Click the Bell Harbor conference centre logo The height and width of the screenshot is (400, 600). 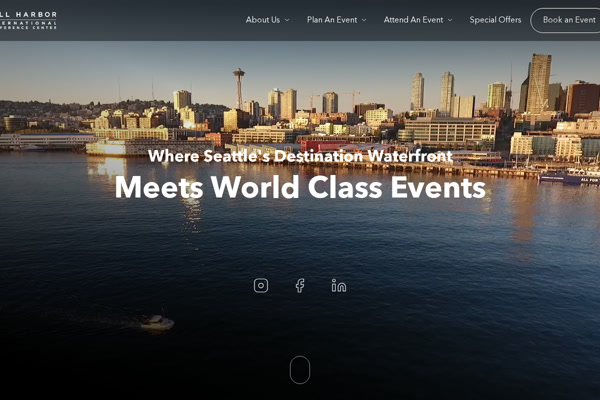pos(28,20)
